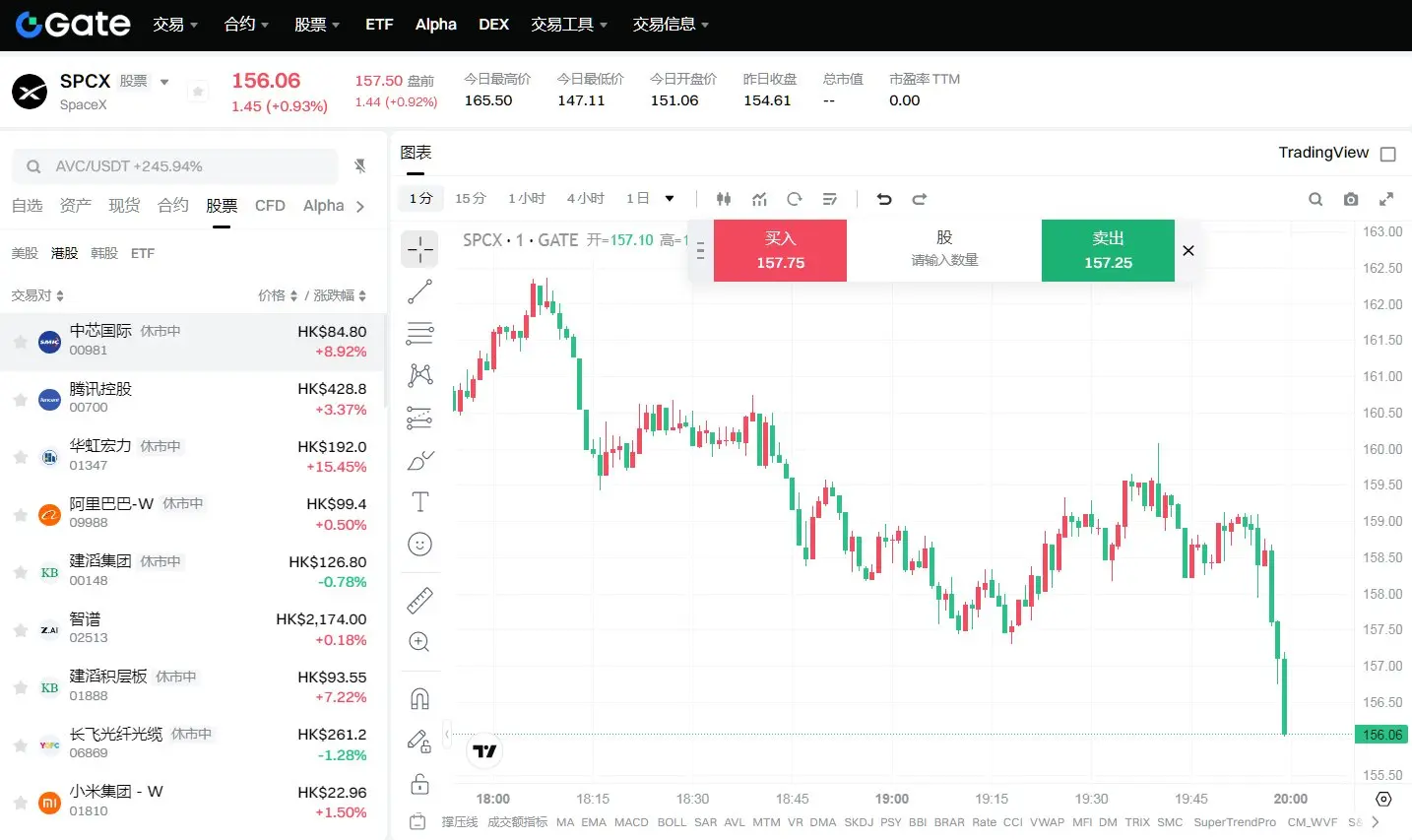Image resolution: width=1412 pixels, height=840 pixels.
Task: Sort list by 涨跌幅
Action: coord(340,295)
